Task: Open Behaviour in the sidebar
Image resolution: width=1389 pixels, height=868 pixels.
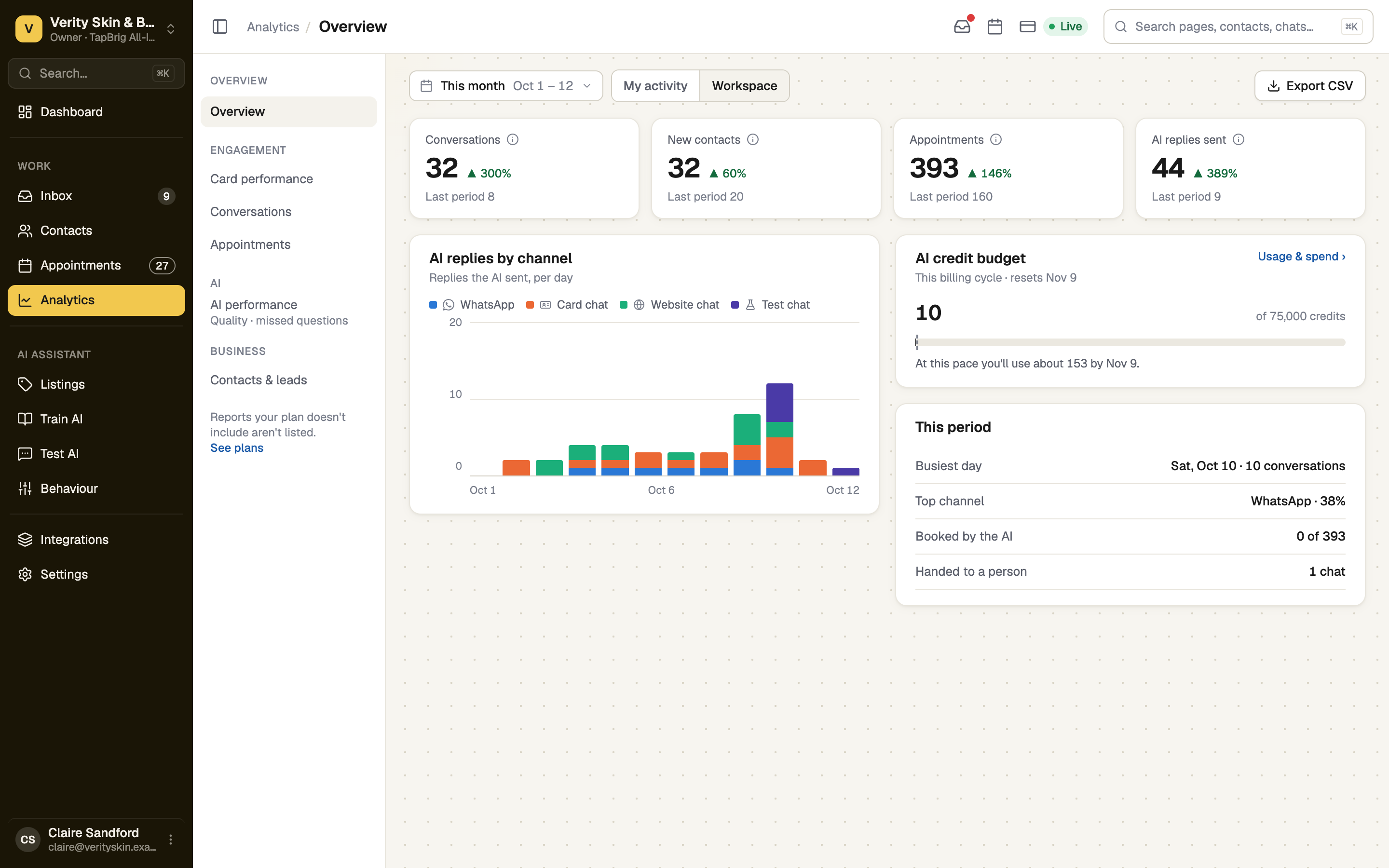Action: tap(96, 488)
